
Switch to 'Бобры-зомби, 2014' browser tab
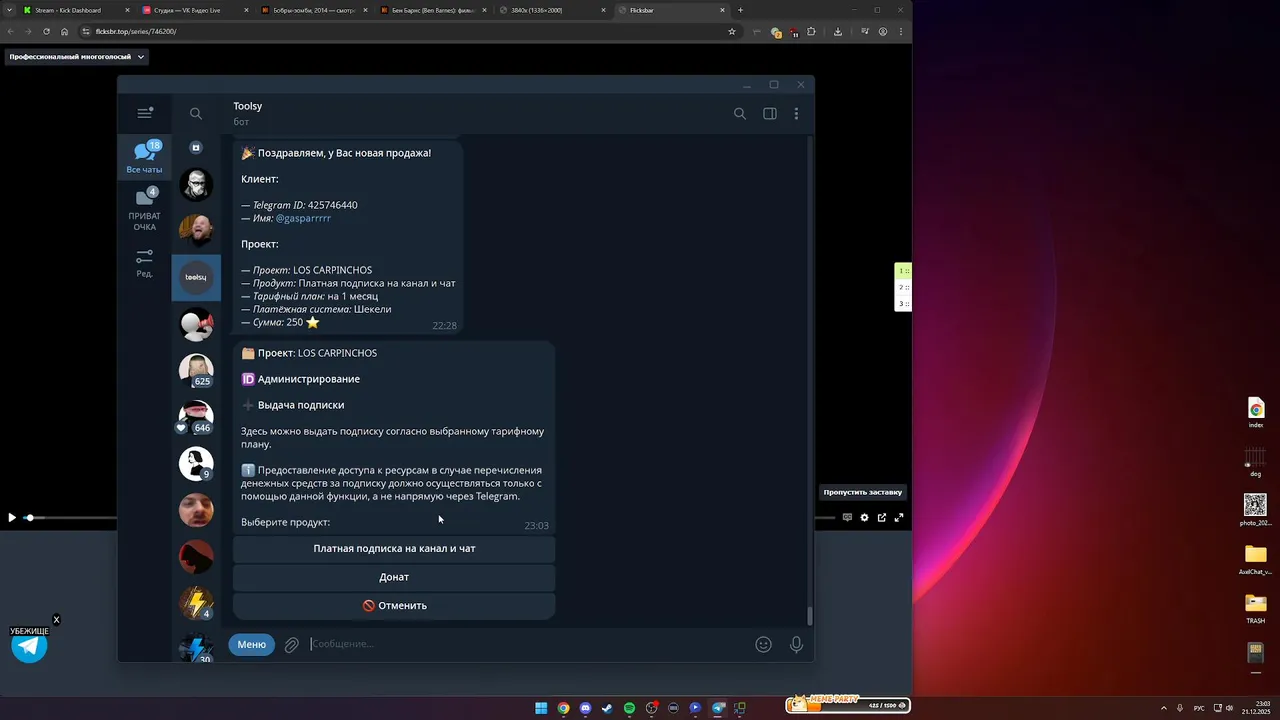(x=314, y=10)
